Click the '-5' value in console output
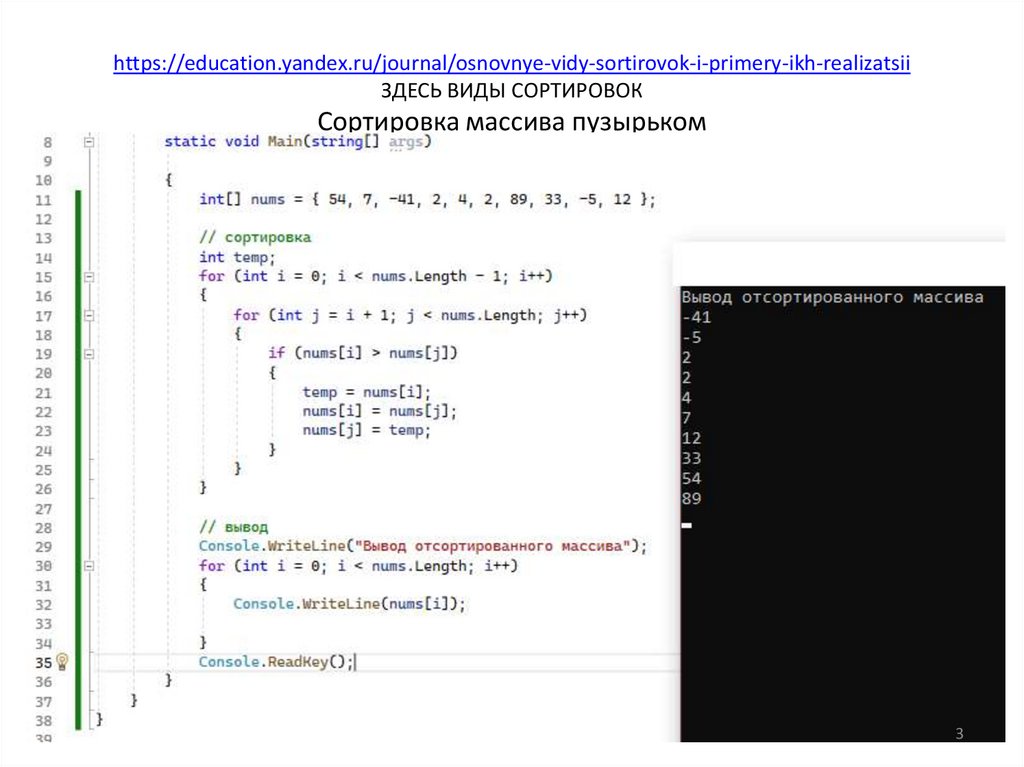 (x=691, y=338)
